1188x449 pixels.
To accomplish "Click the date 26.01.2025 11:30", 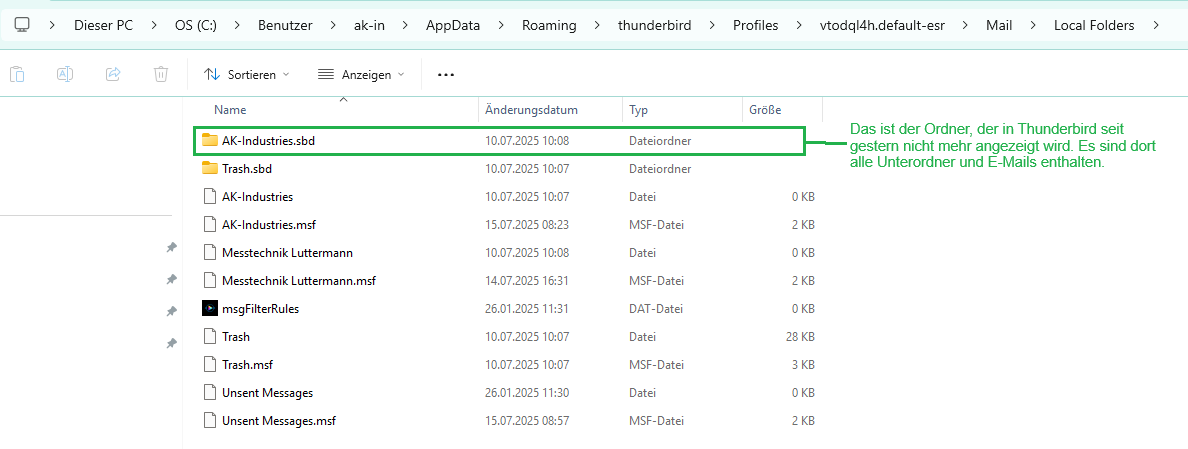I will pyautogui.click(x=527, y=392).
